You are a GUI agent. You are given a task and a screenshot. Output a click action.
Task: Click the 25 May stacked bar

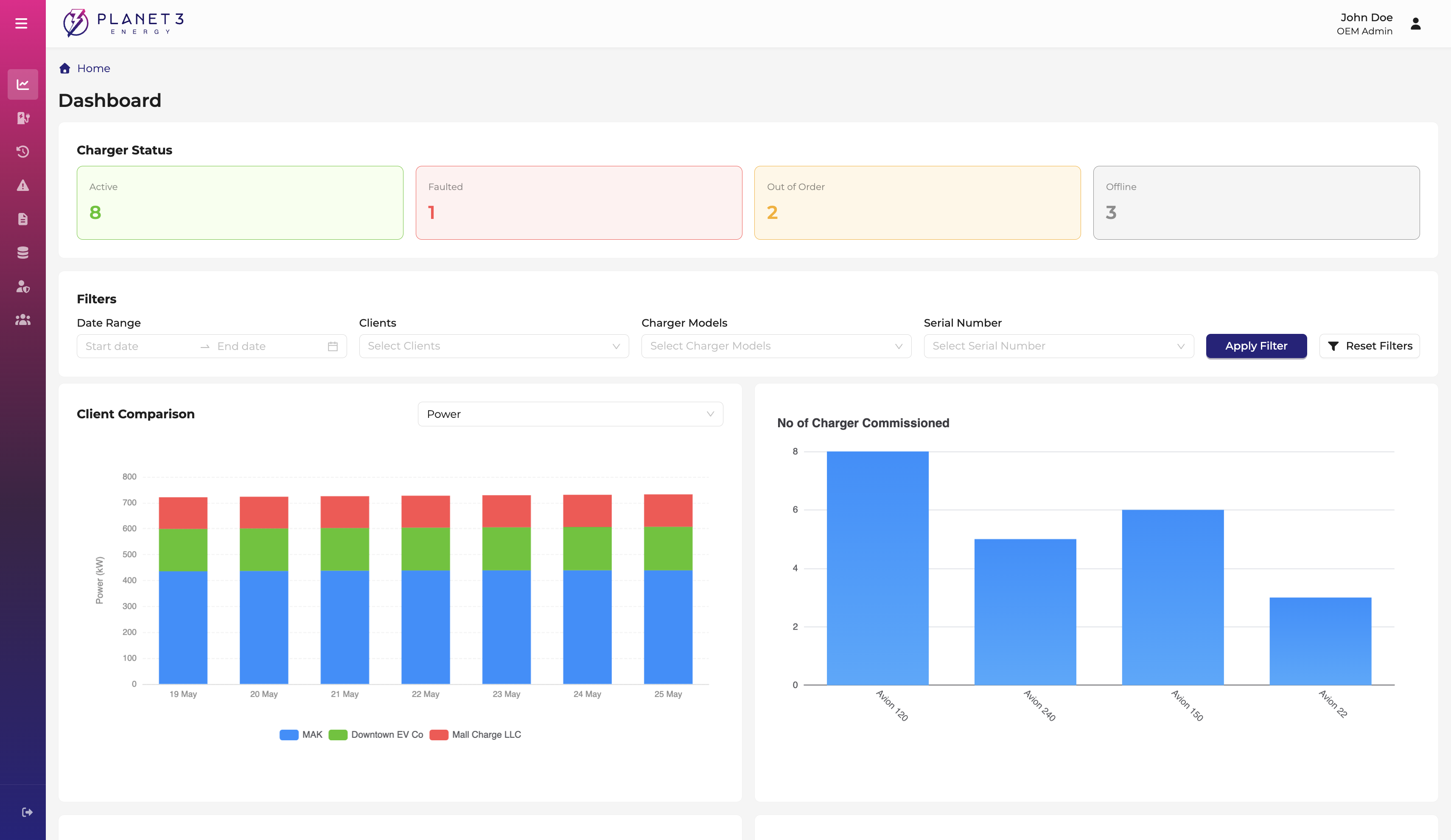[x=668, y=589]
